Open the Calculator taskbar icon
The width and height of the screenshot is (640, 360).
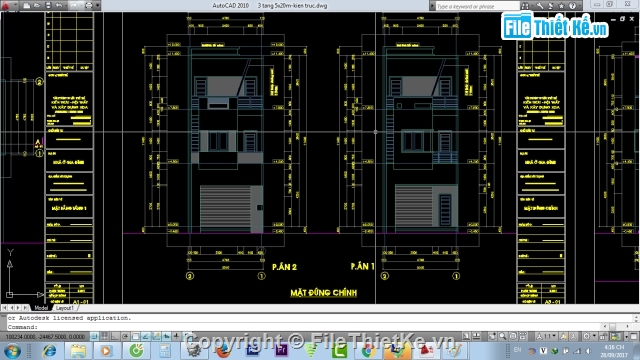click(x=165, y=351)
